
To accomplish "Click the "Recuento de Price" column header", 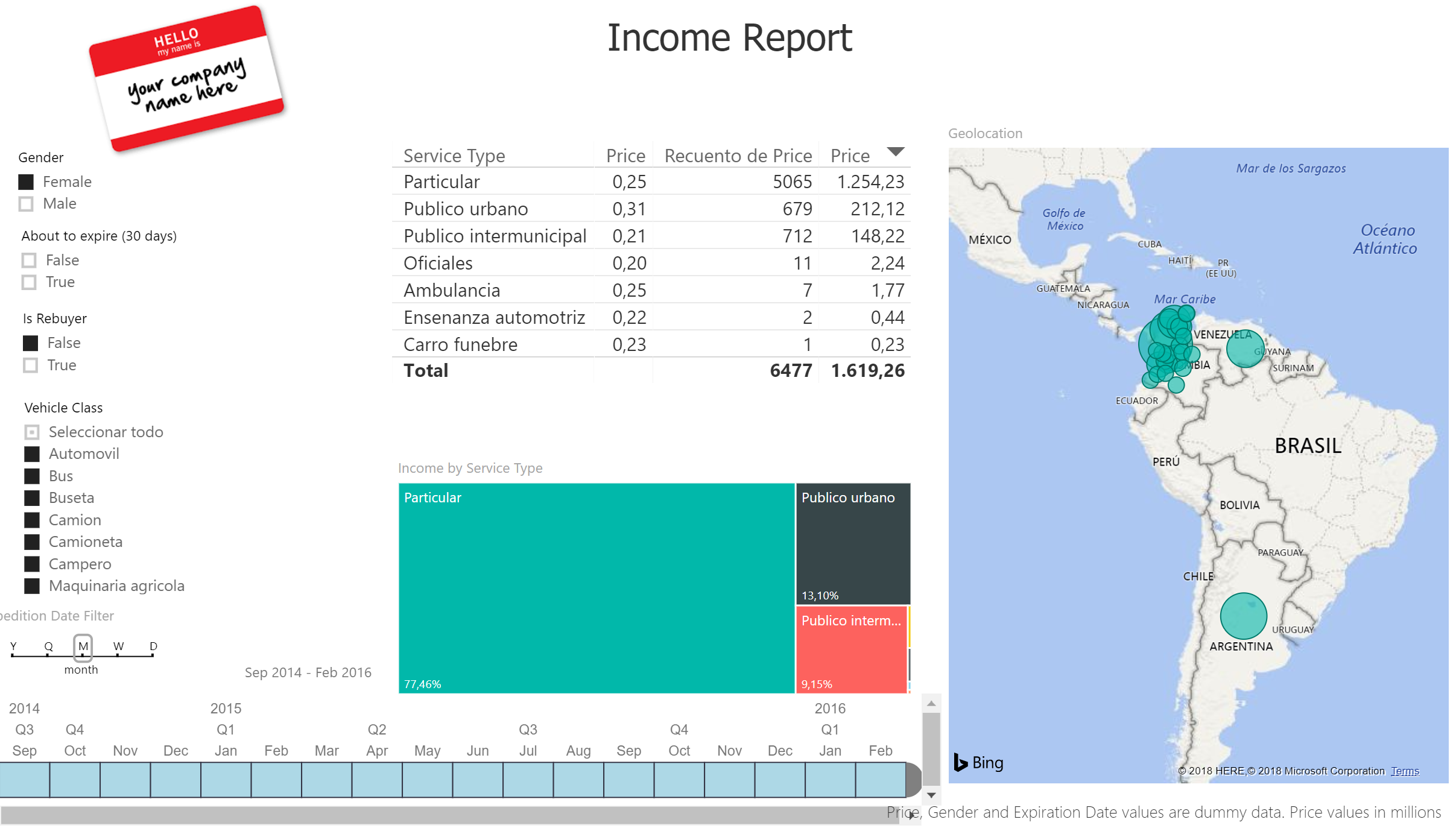I will click(736, 155).
